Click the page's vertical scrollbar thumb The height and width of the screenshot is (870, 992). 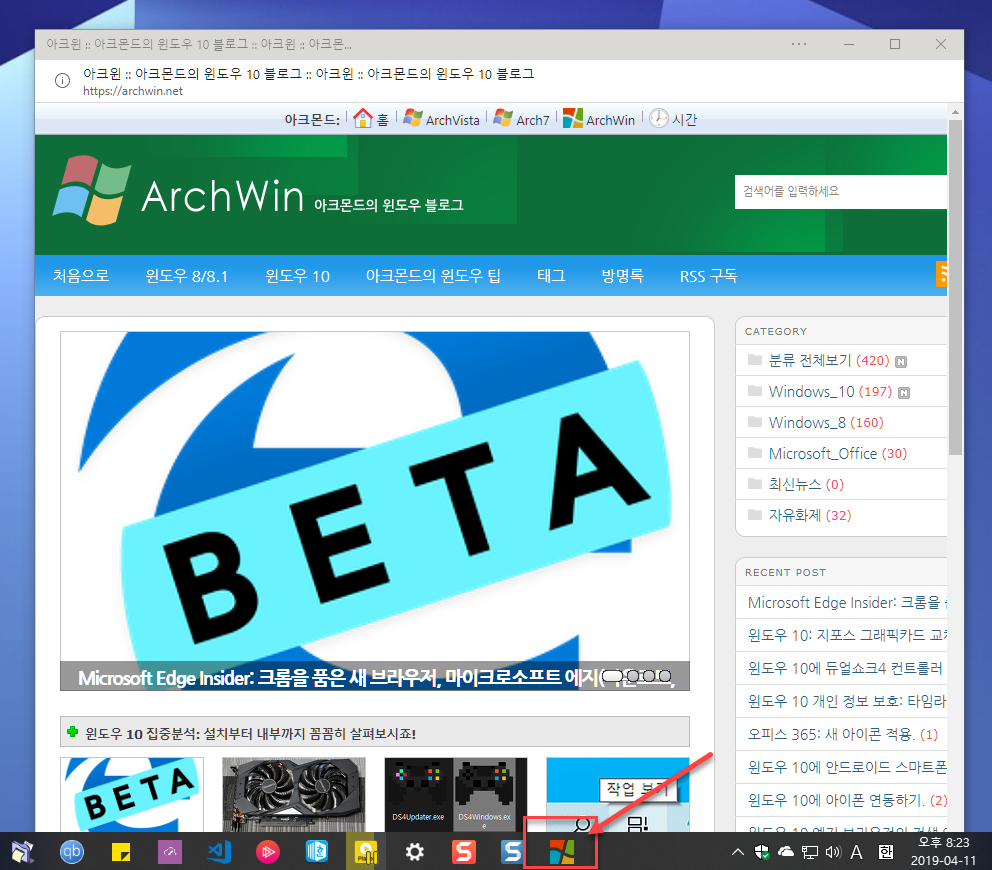coord(955,287)
